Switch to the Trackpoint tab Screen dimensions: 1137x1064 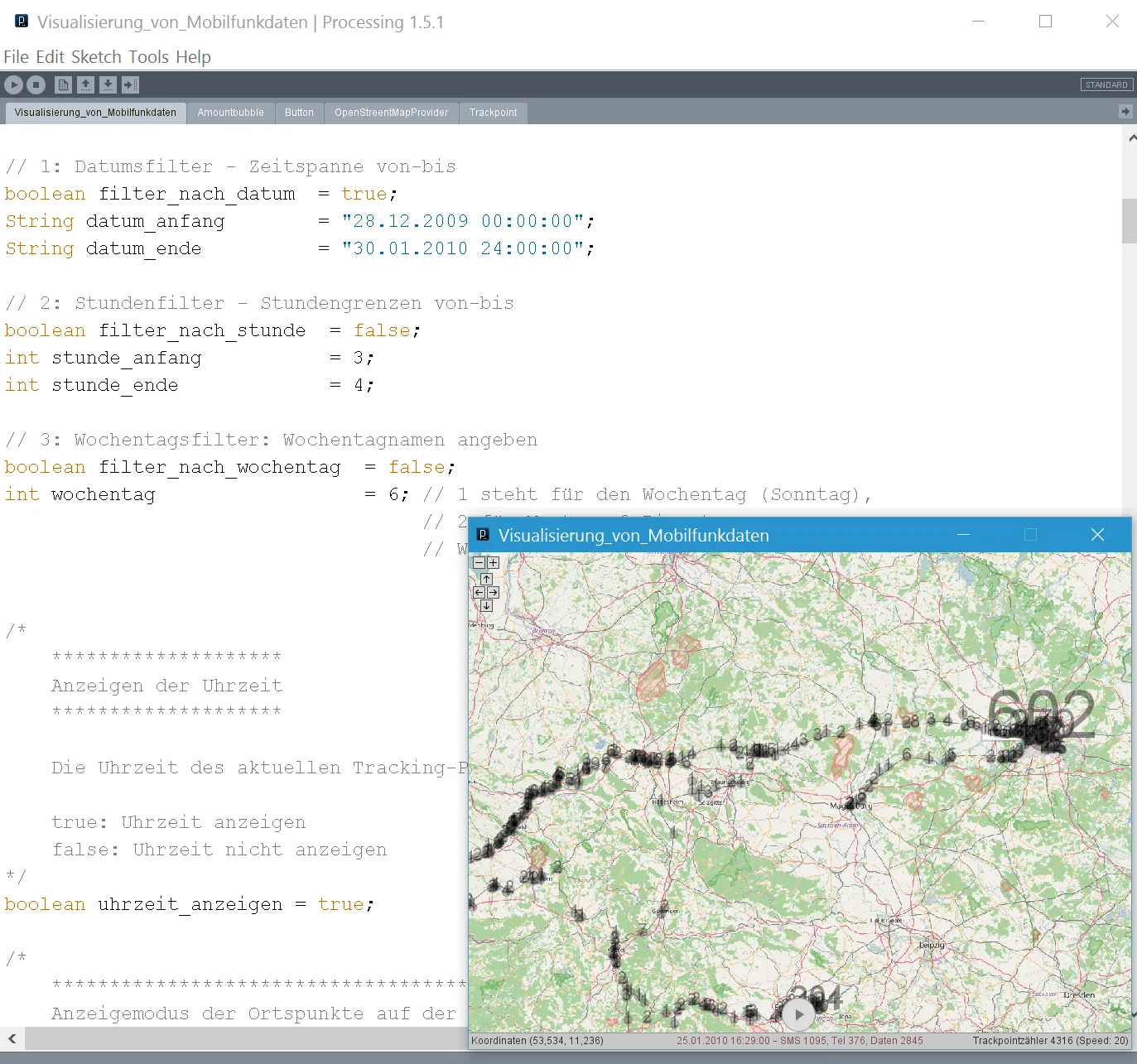tap(493, 113)
